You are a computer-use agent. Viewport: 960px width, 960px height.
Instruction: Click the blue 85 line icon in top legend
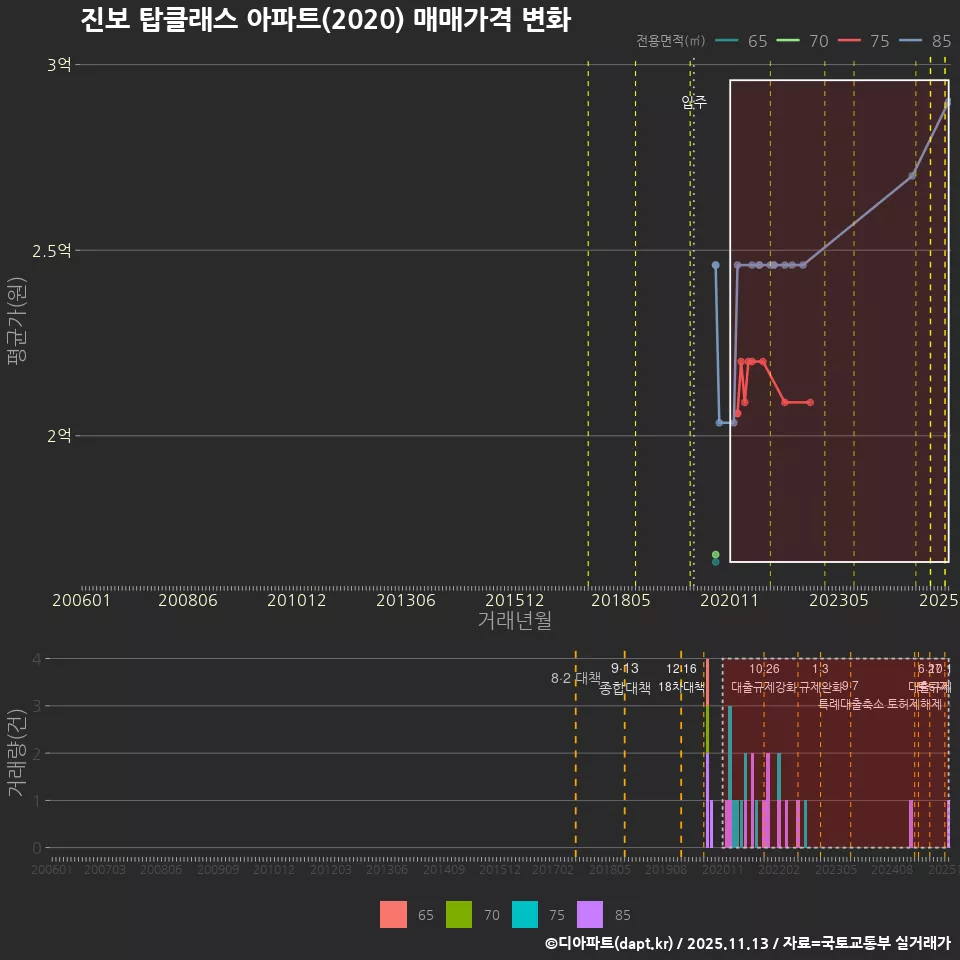pos(912,41)
